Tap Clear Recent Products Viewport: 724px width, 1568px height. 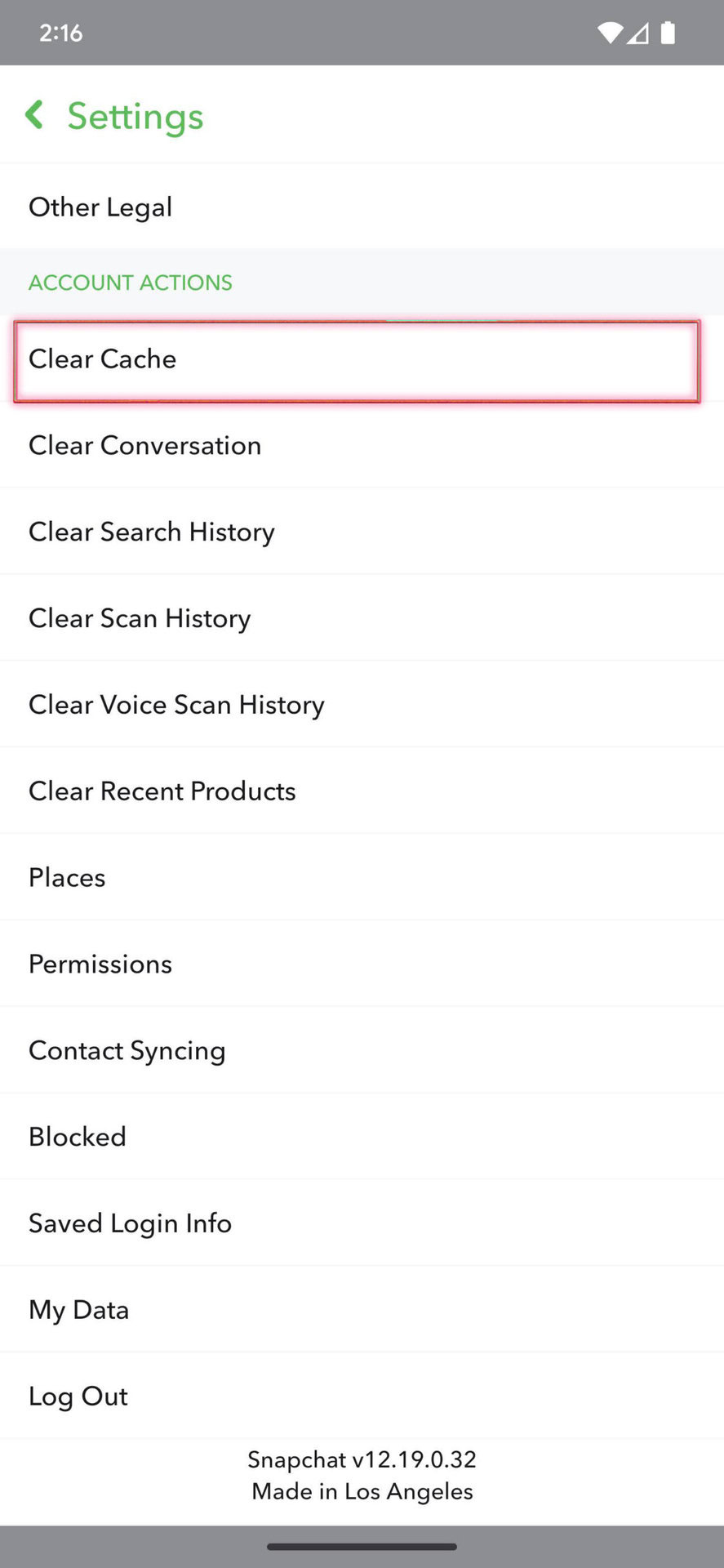point(162,791)
